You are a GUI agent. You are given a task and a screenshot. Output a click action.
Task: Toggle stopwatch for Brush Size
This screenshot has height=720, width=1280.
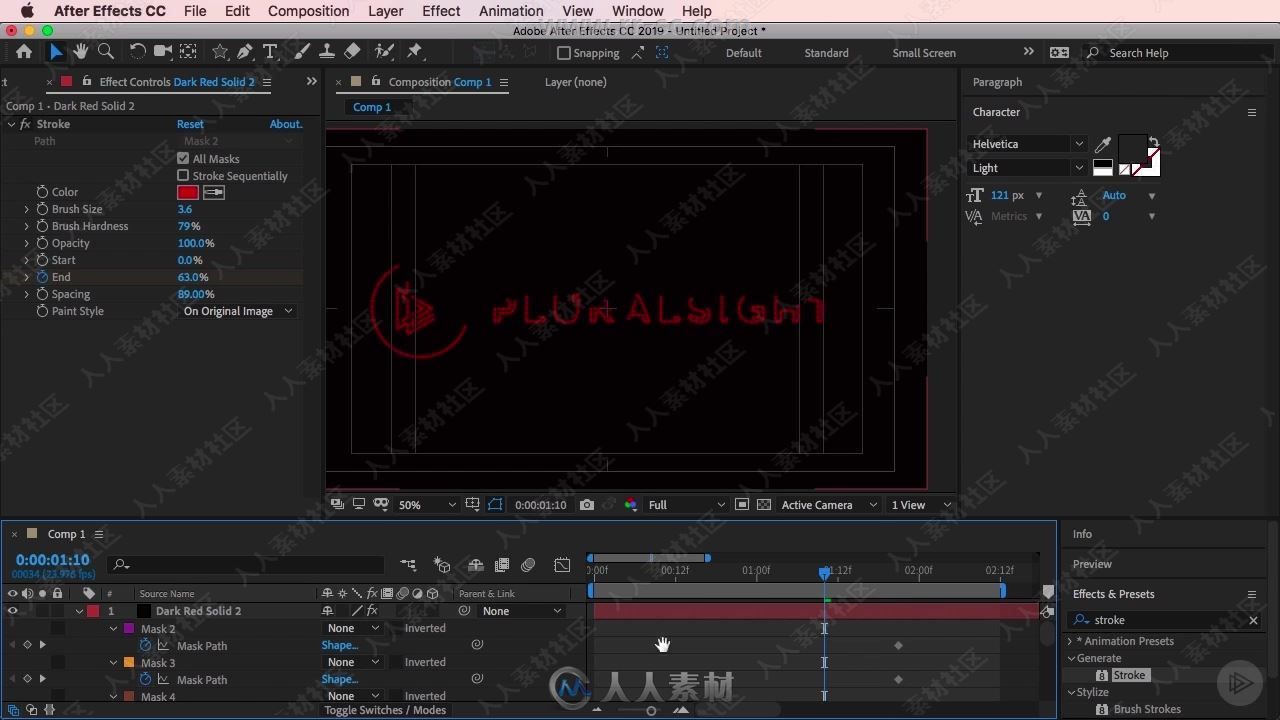42,209
